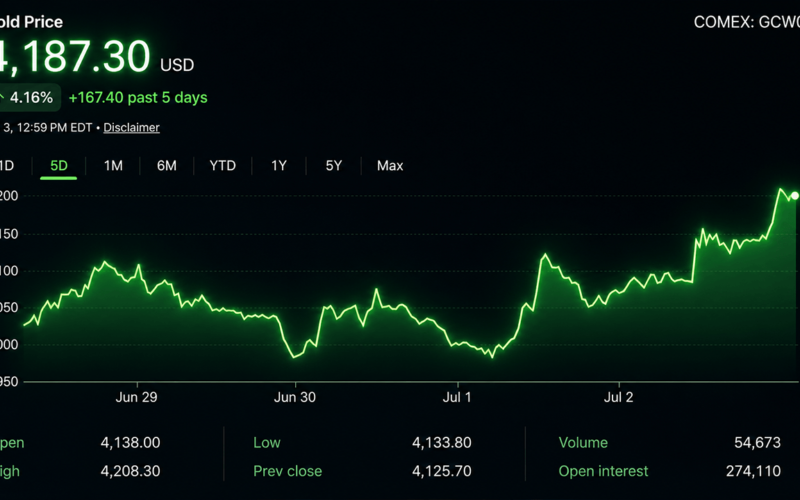
Task: Select the 5D time range tab
Action: [x=59, y=166]
